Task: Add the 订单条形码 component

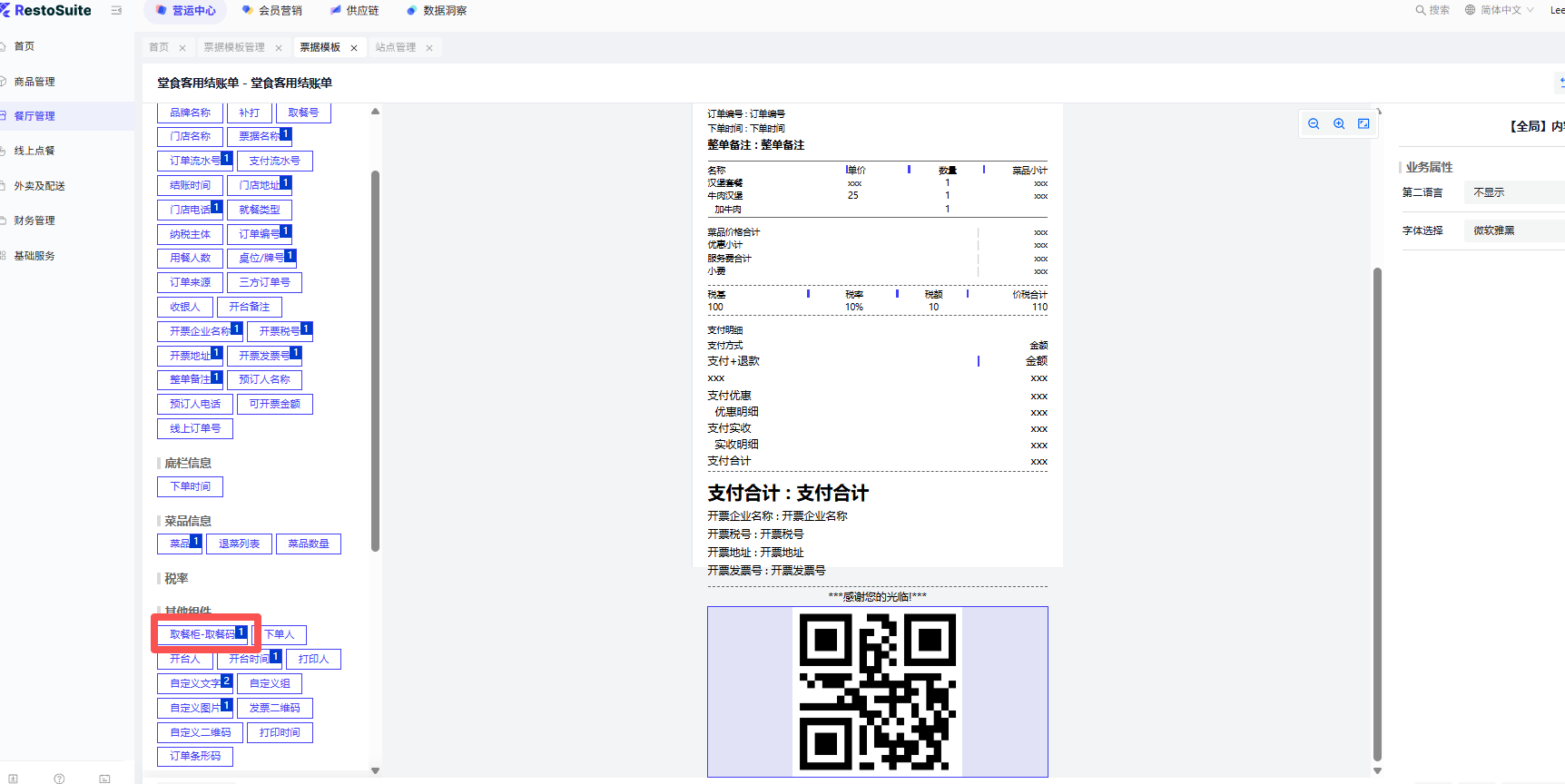Action: point(195,756)
